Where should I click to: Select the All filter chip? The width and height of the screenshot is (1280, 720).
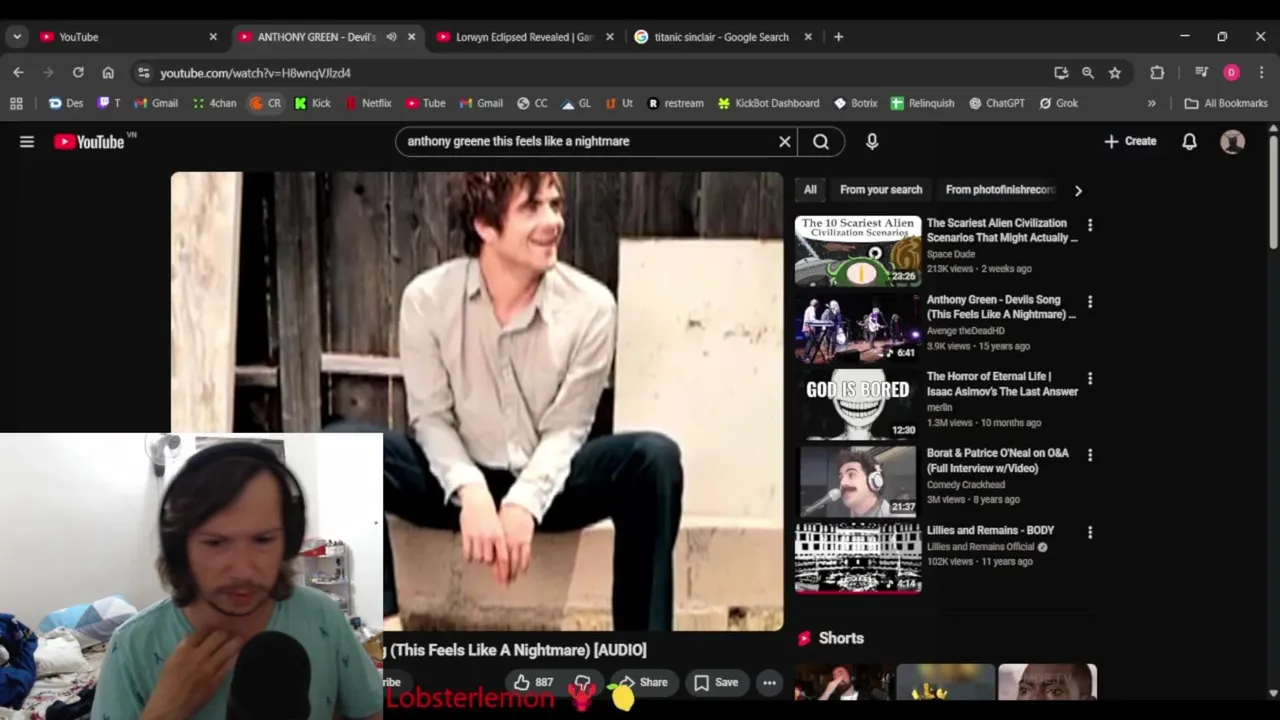click(810, 190)
